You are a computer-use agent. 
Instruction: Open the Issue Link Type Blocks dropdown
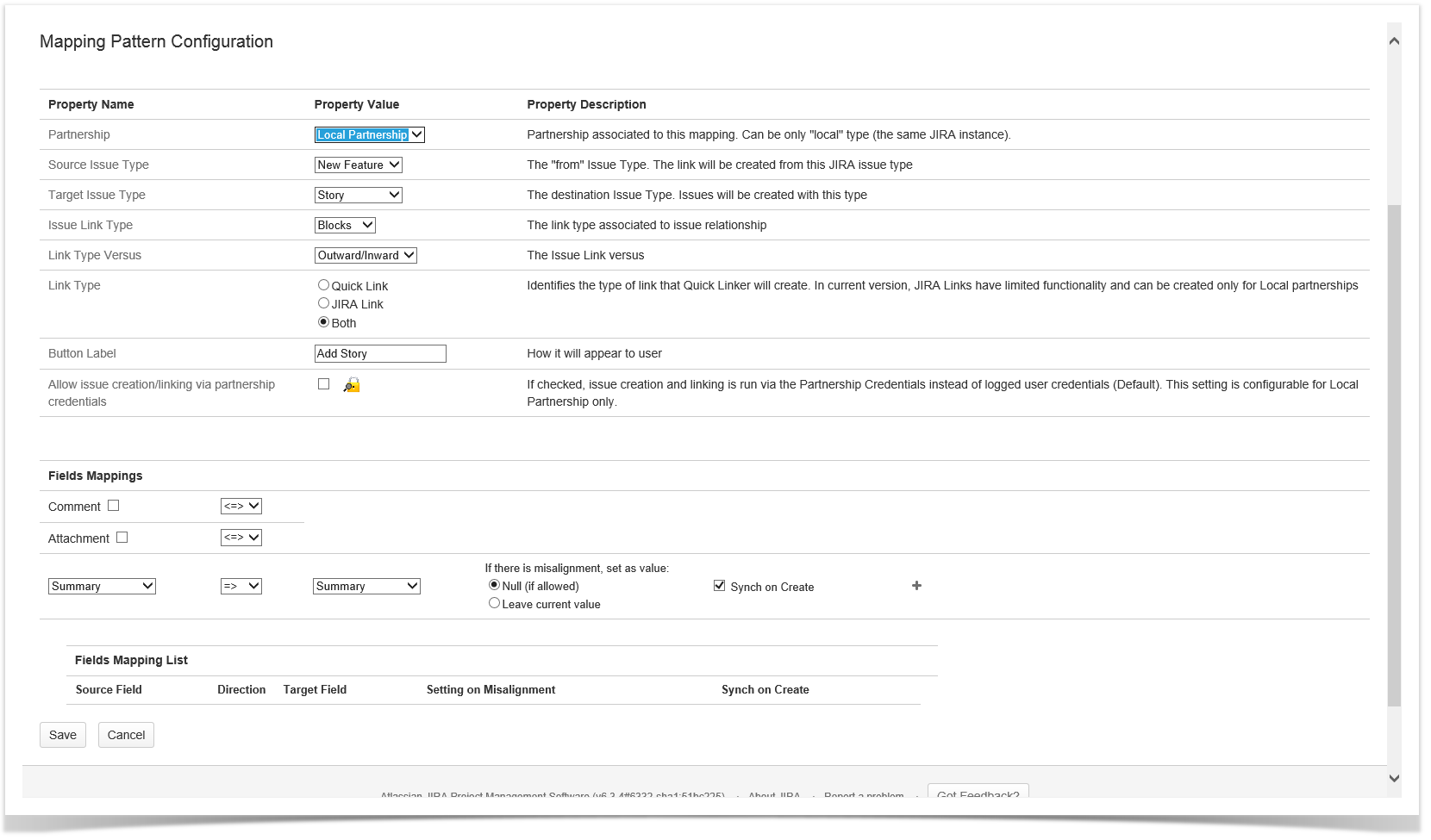pos(345,226)
